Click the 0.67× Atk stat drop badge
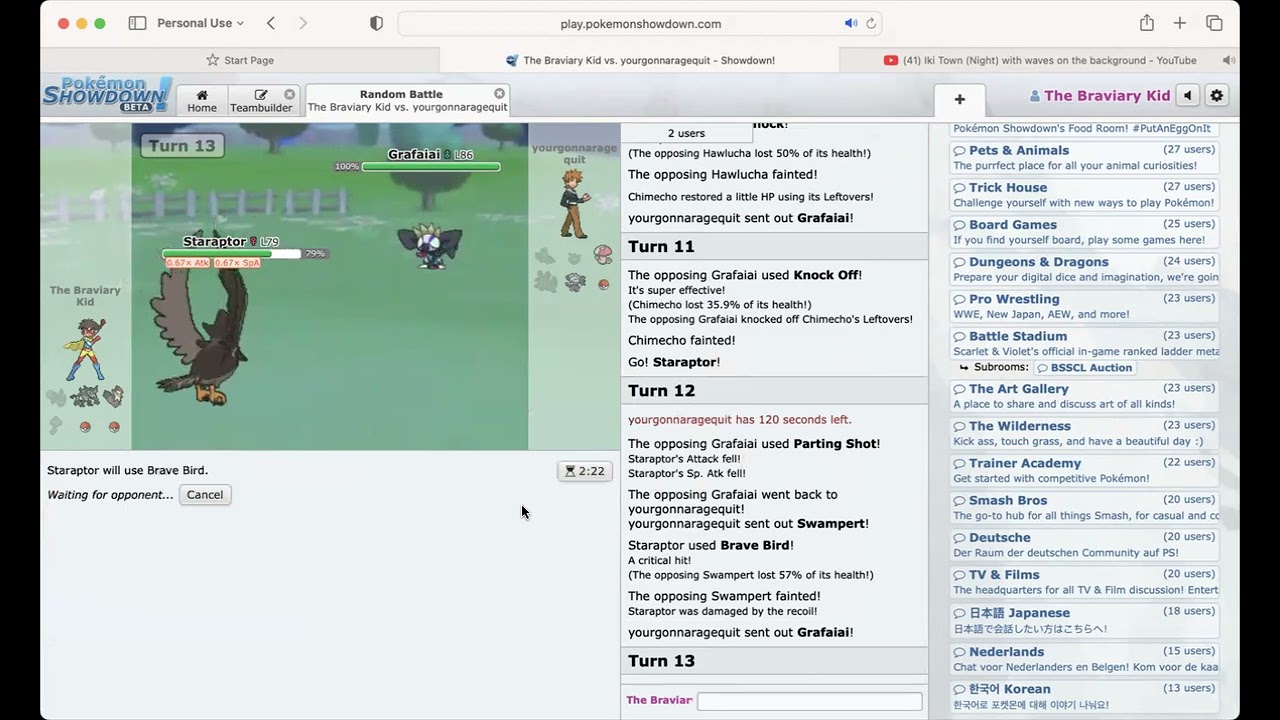Image resolution: width=1280 pixels, height=720 pixels. 188,263
